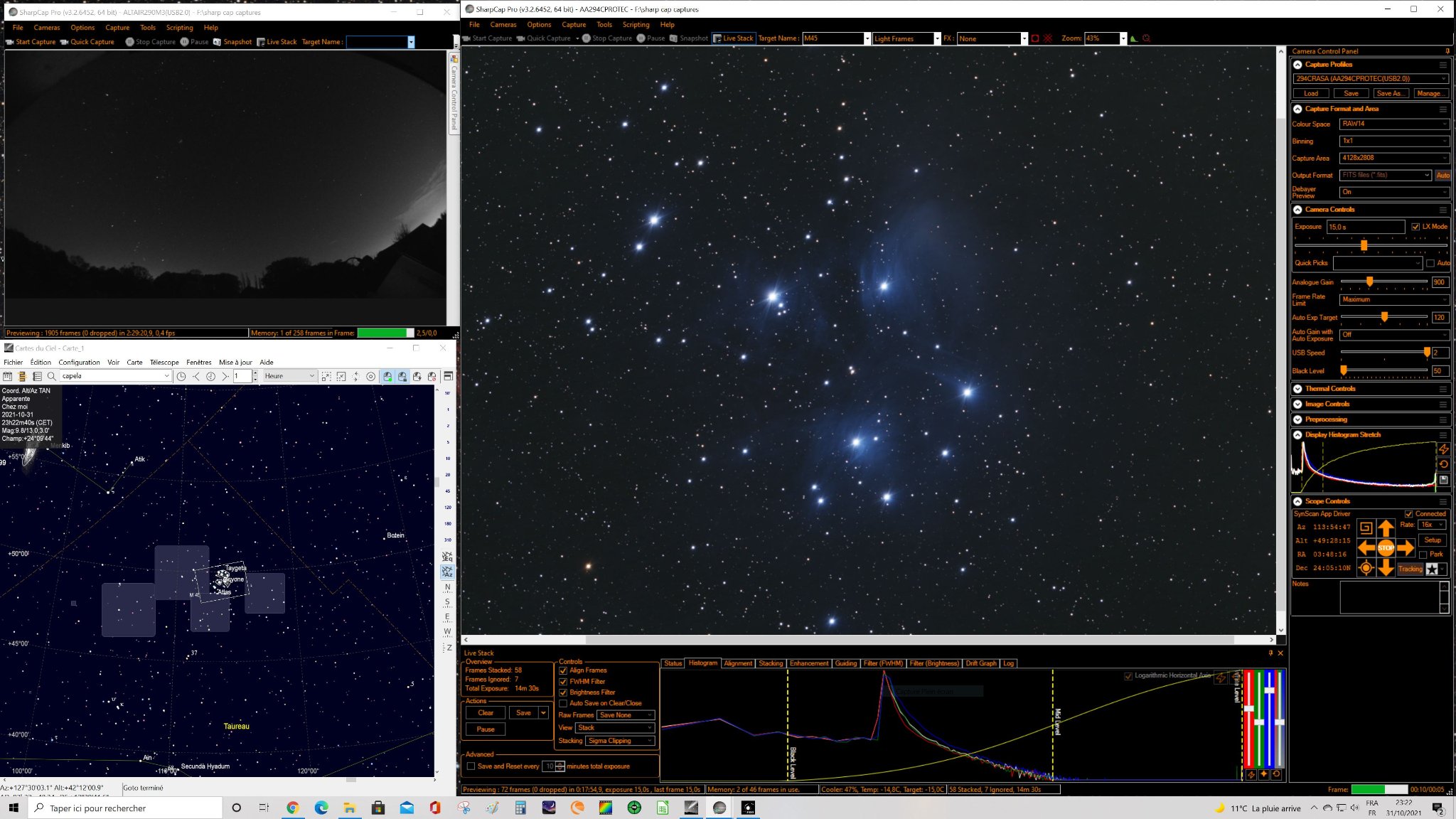1456x819 pixels.
Task: Expand the Thermal Controls section
Action: point(1297,389)
